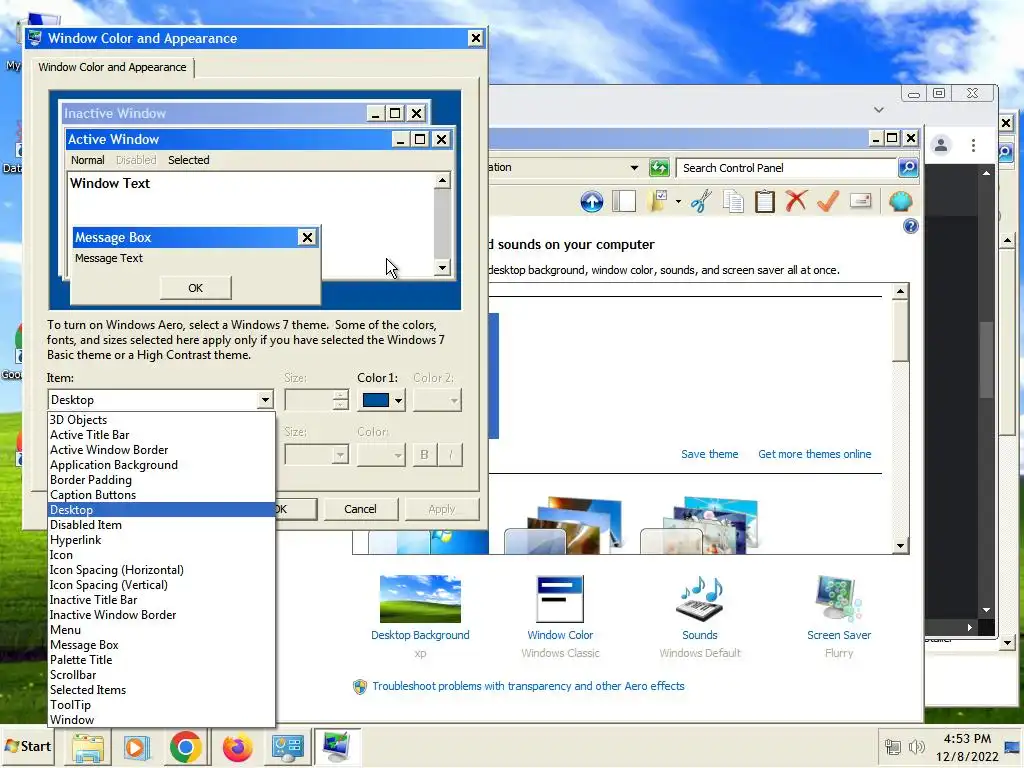
Task: Select Icon Spacing (Horizontal) entry
Action: (x=162, y=570)
